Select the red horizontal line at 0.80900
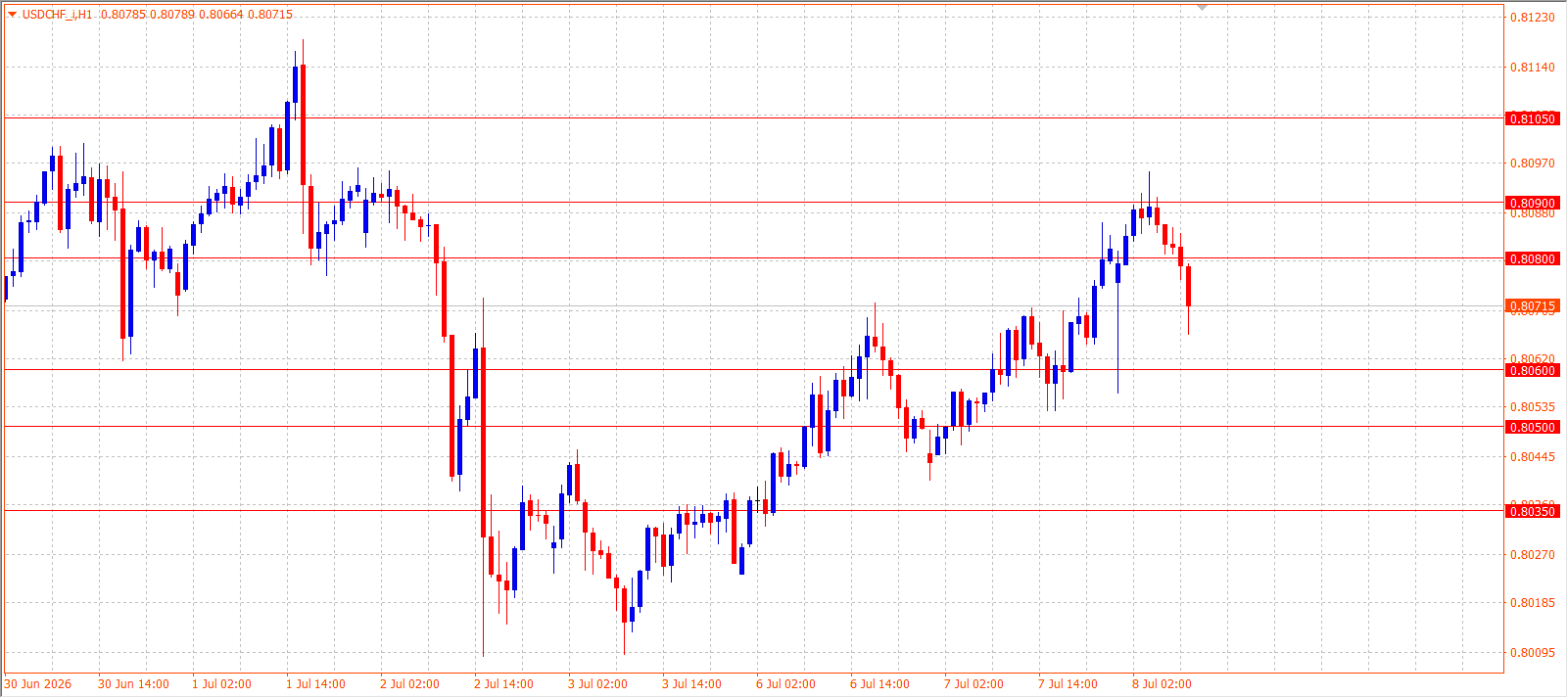The width and height of the screenshot is (1568, 698). tap(752, 203)
